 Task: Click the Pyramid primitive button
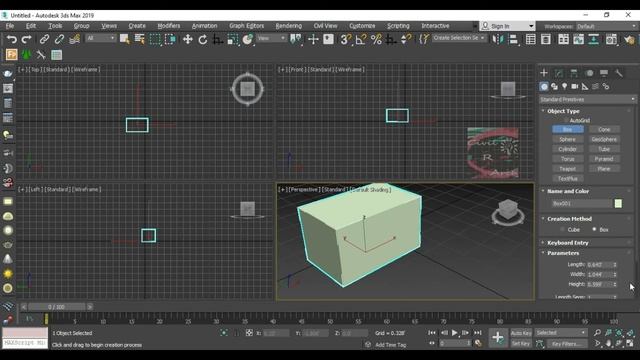point(604,159)
